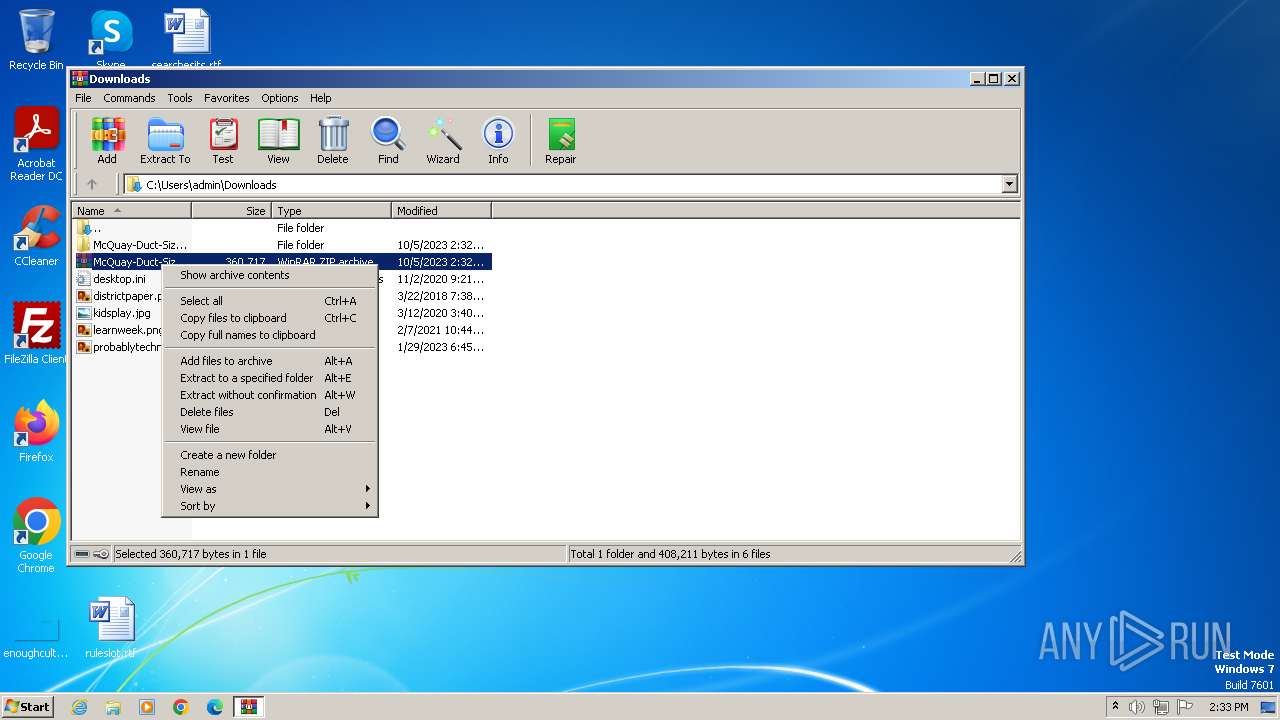
Task: Click the 2:33 PM system clock
Action: [x=1228, y=707]
